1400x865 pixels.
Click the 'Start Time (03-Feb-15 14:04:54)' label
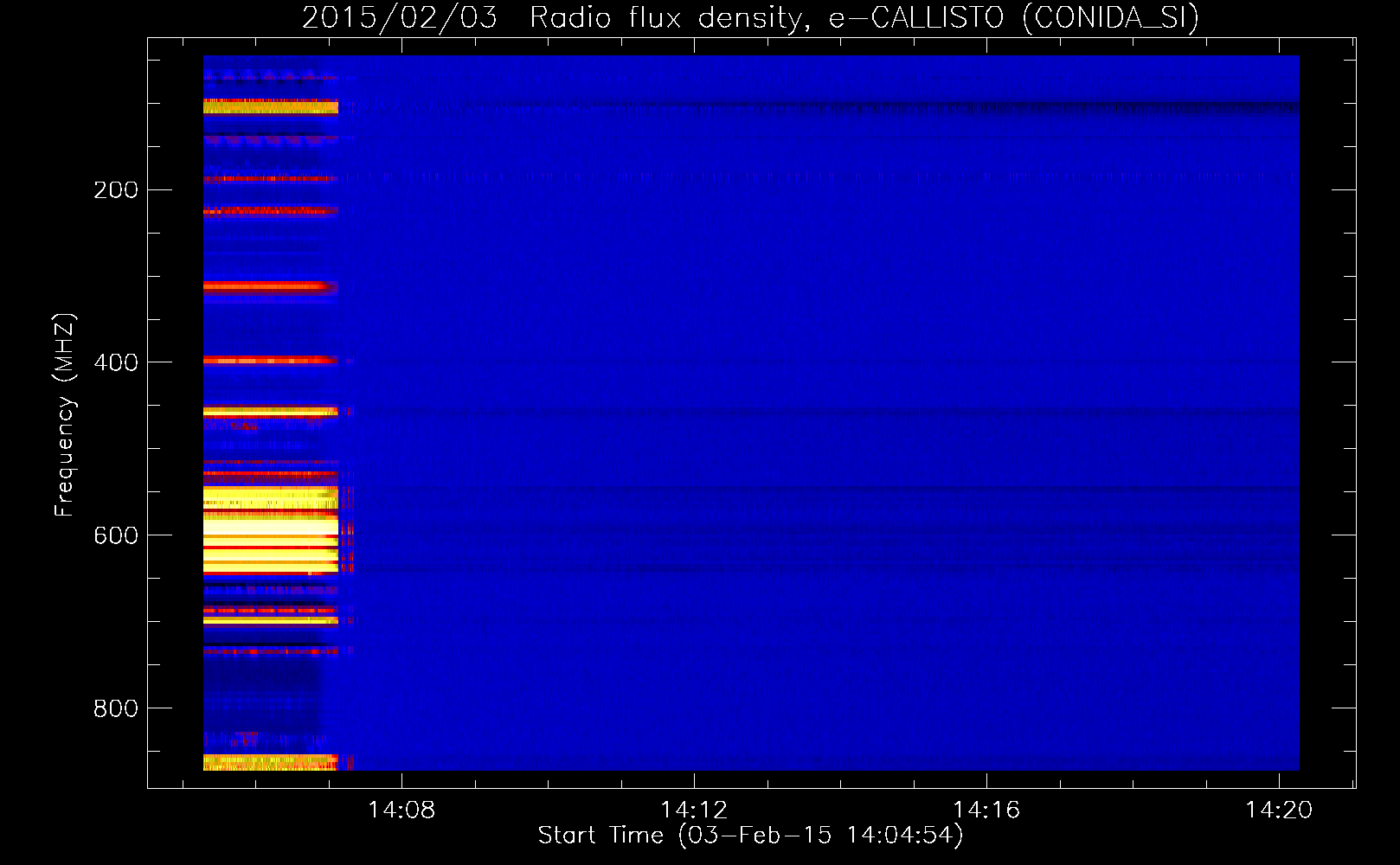coord(750,836)
